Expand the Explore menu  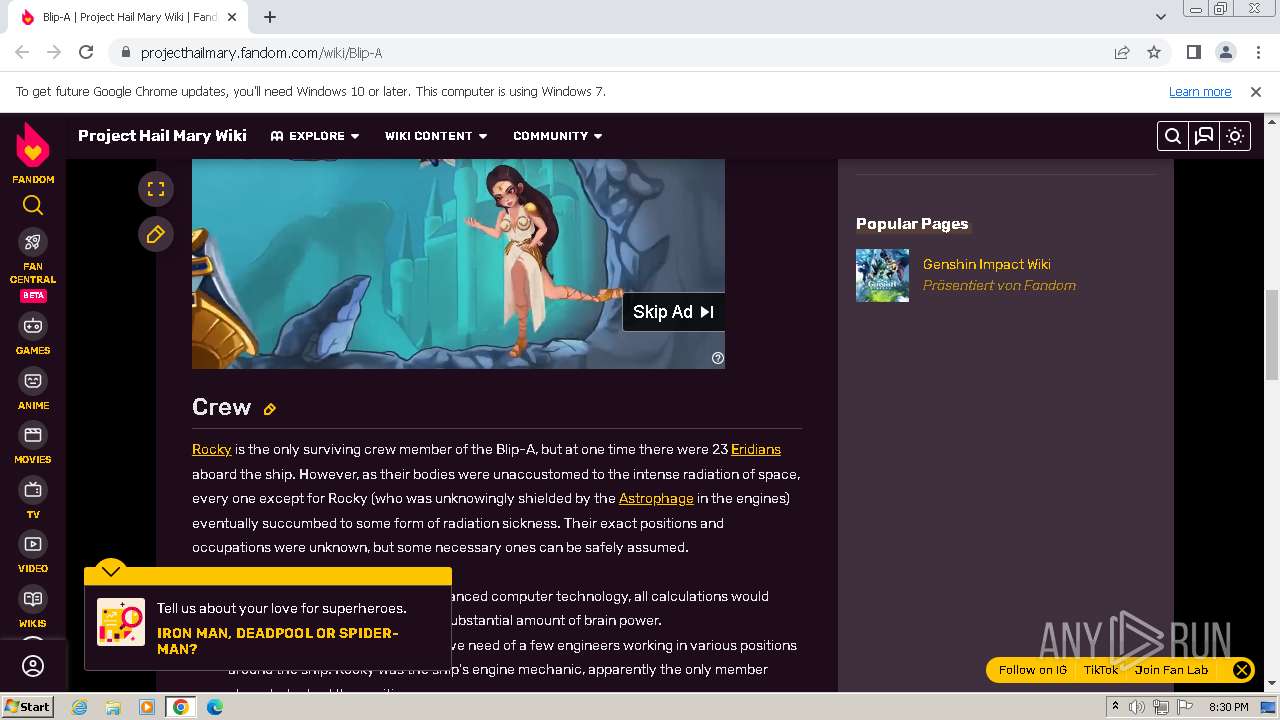[x=314, y=136]
